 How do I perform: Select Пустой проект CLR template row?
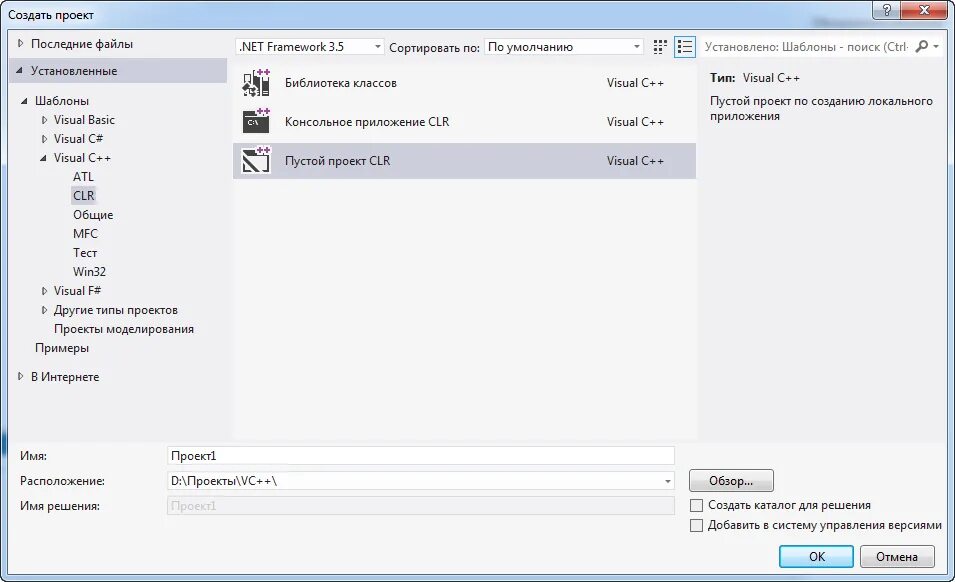click(x=464, y=161)
